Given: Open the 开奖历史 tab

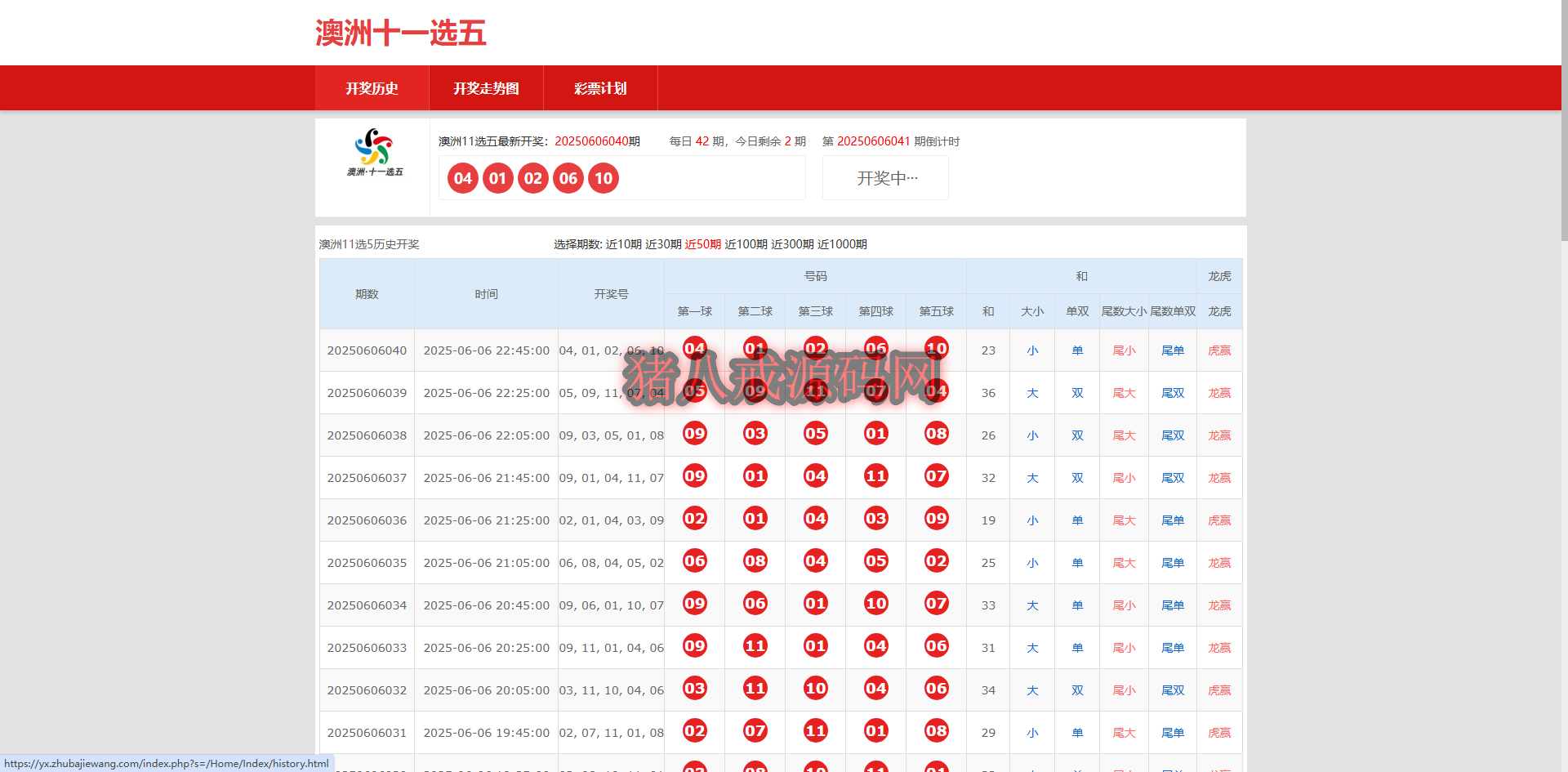Looking at the screenshot, I should (x=372, y=88).
